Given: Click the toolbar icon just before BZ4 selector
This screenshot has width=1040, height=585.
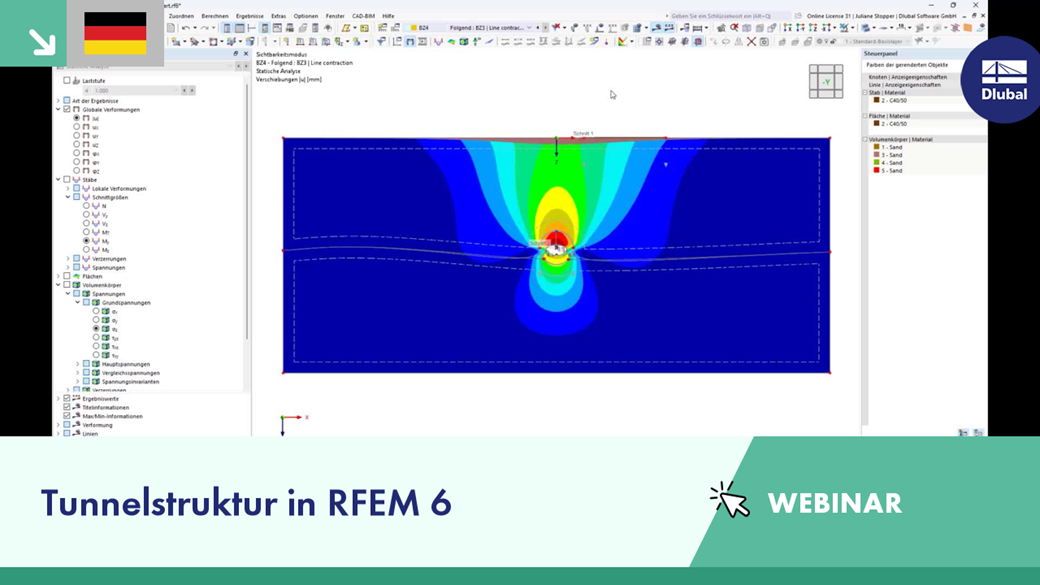Looking at the screenshot, I should pyautogui.click(x=396, y=28).
